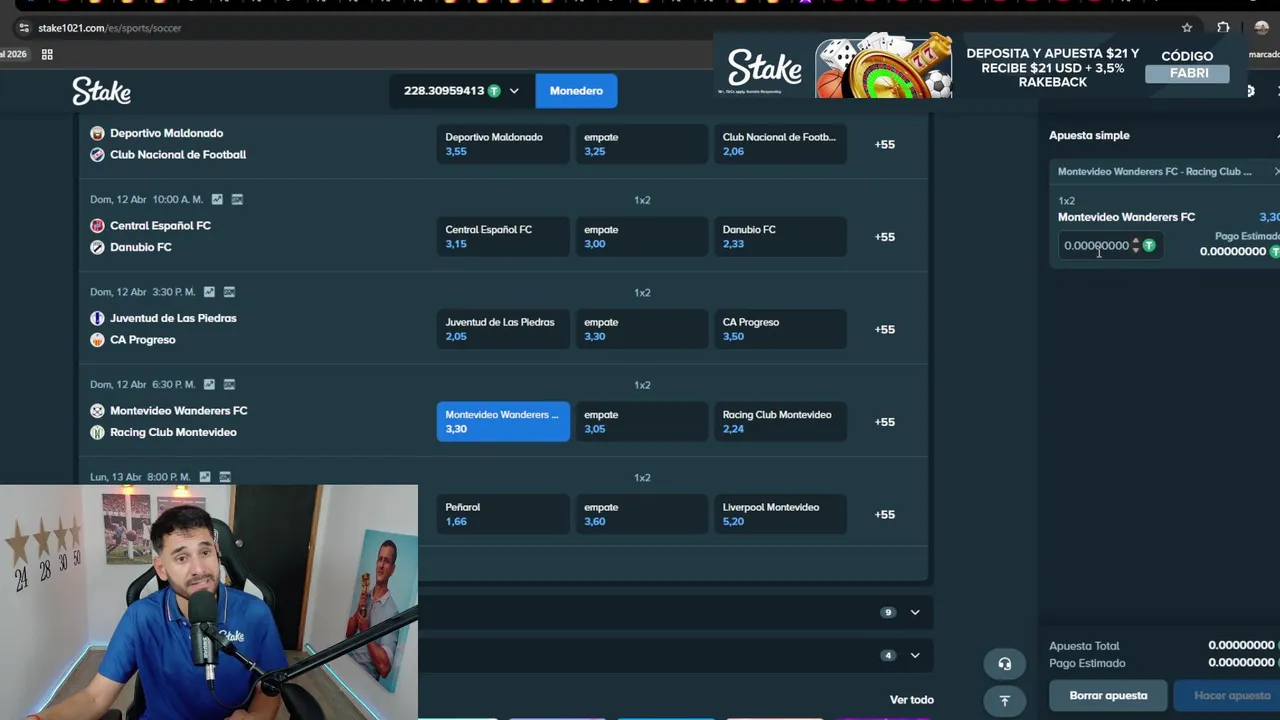Viewport: 1280px width, 720px height.
Task: Click the Ver todo link
Action: tap(912, 700)
